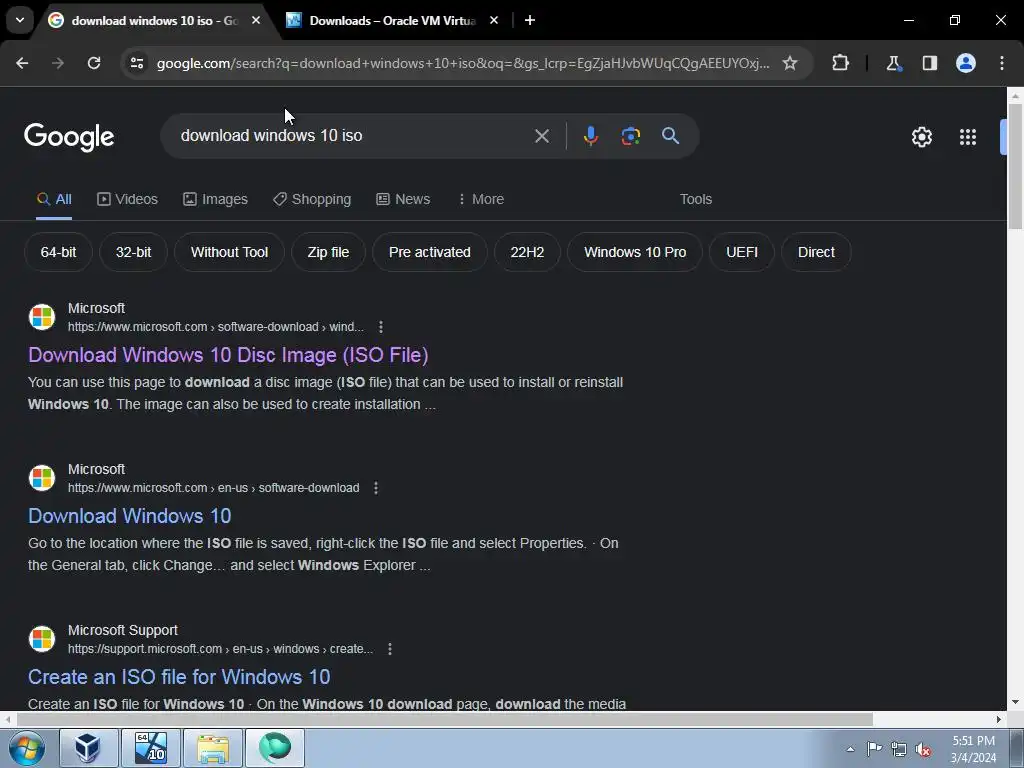Search by image with Google Lens icon
The width and height of the screenshot is (1024, 768).
click(630, 136)
